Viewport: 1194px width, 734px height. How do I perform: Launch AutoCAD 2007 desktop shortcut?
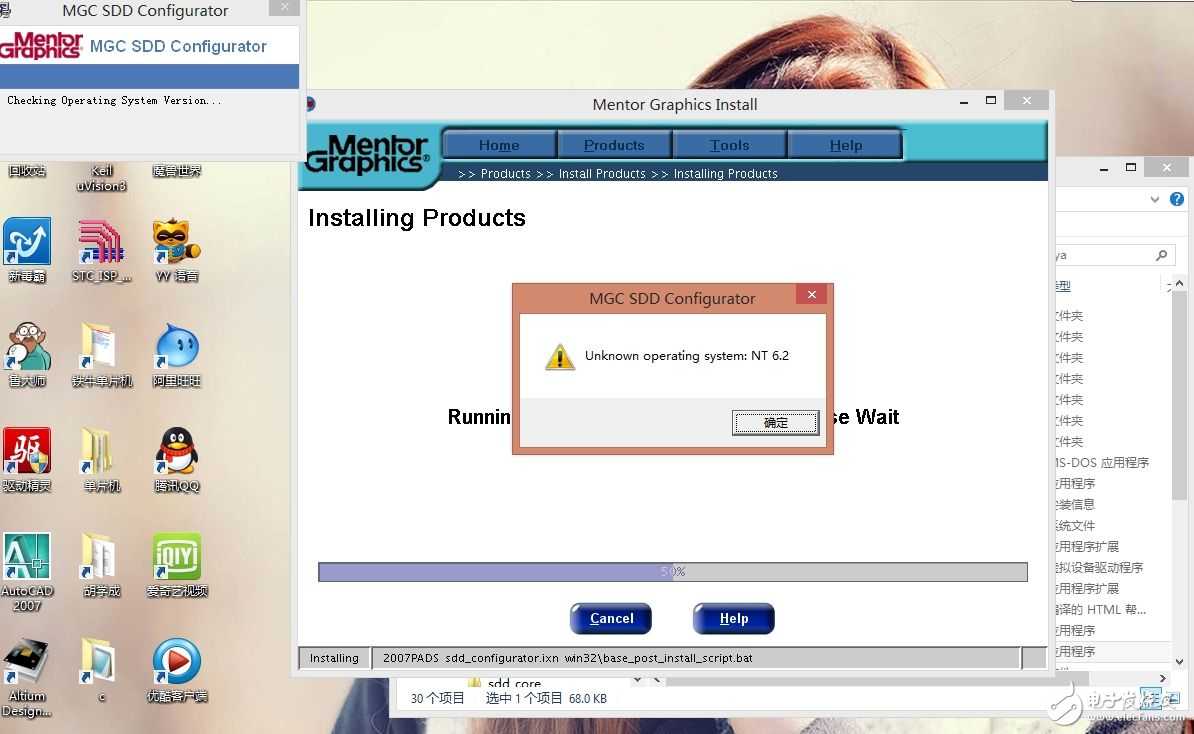[x=27, y=572]
